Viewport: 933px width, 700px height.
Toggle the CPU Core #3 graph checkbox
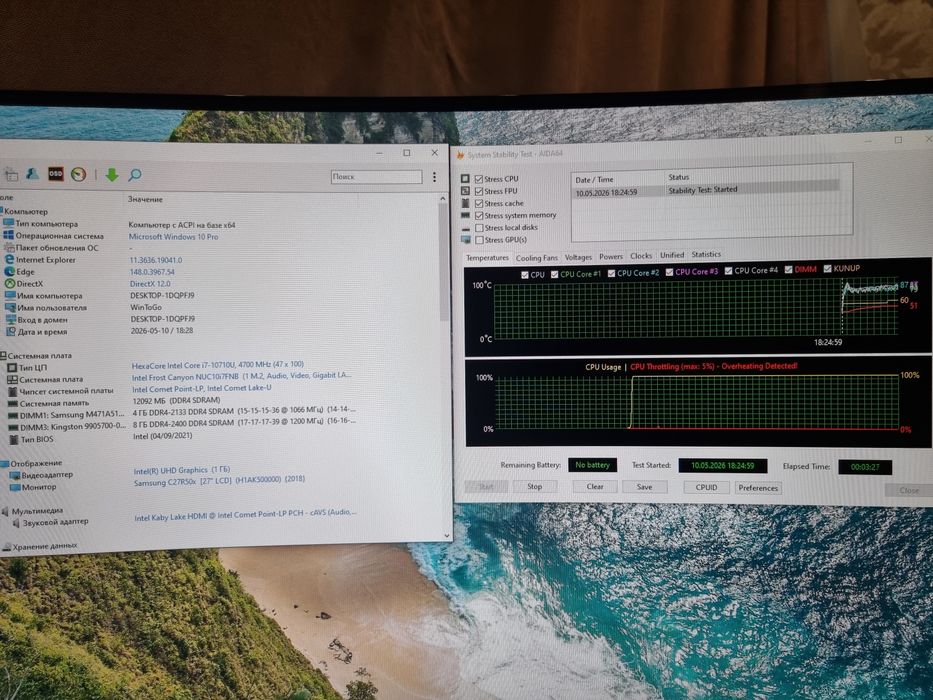[669, 272]
